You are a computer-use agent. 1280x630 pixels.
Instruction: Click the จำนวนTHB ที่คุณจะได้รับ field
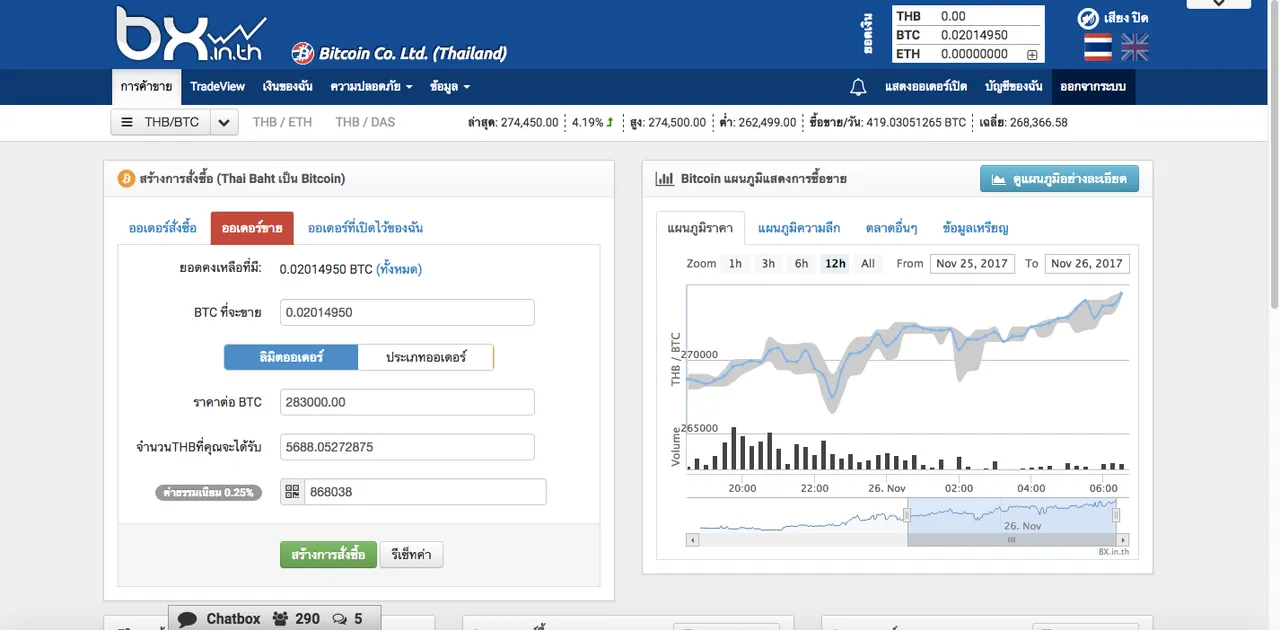[407, 447]
